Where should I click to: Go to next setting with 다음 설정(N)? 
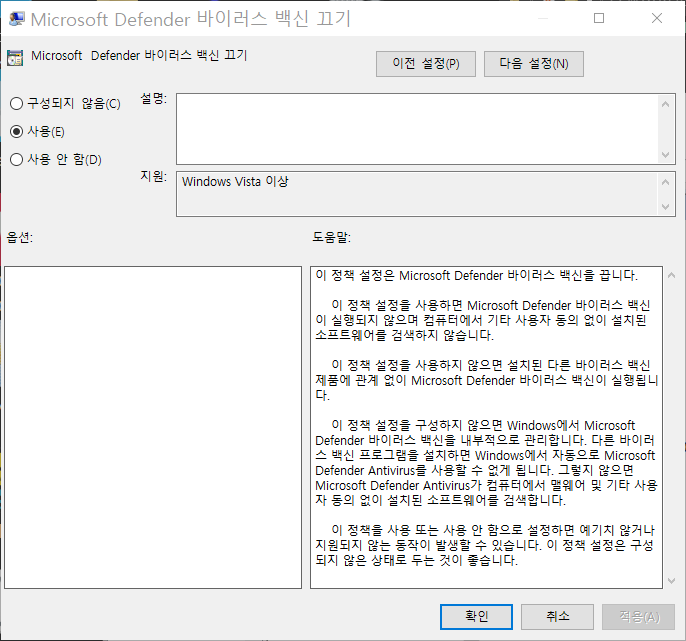tap(534, 64)
